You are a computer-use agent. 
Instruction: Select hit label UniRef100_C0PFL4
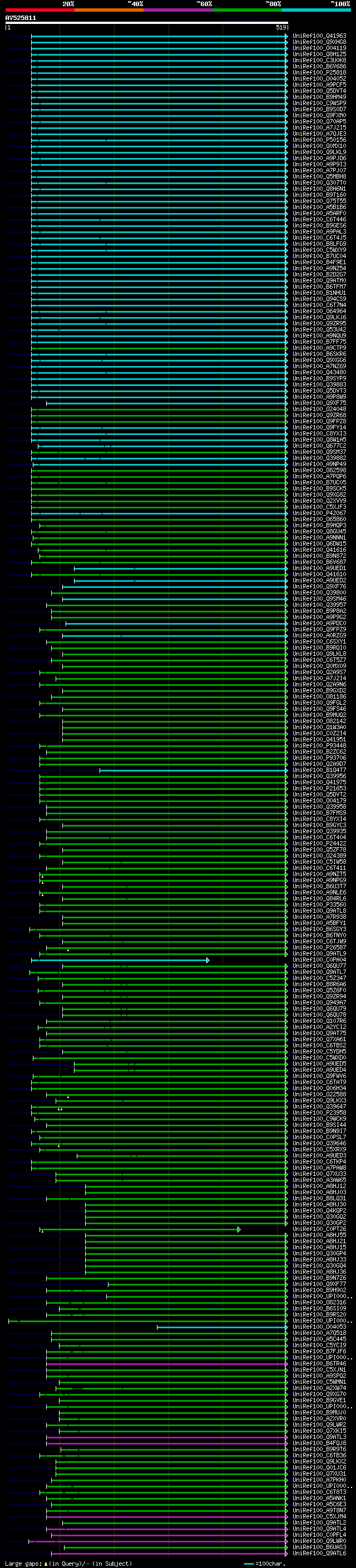coord(319,1535)
